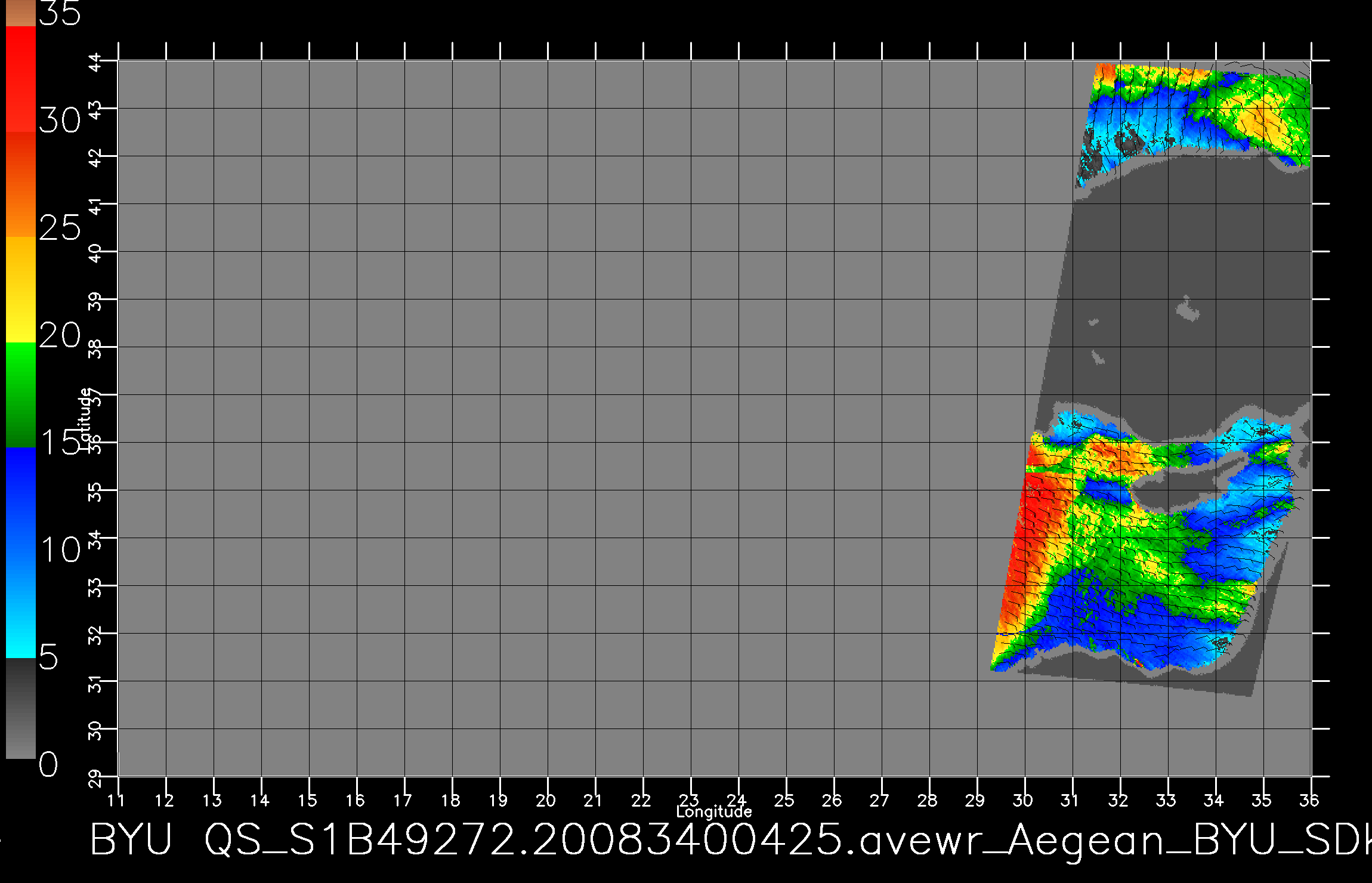Viewport: 1372px width, 883px height.
Task: Click latitude tick label 33
Action: 95,587
